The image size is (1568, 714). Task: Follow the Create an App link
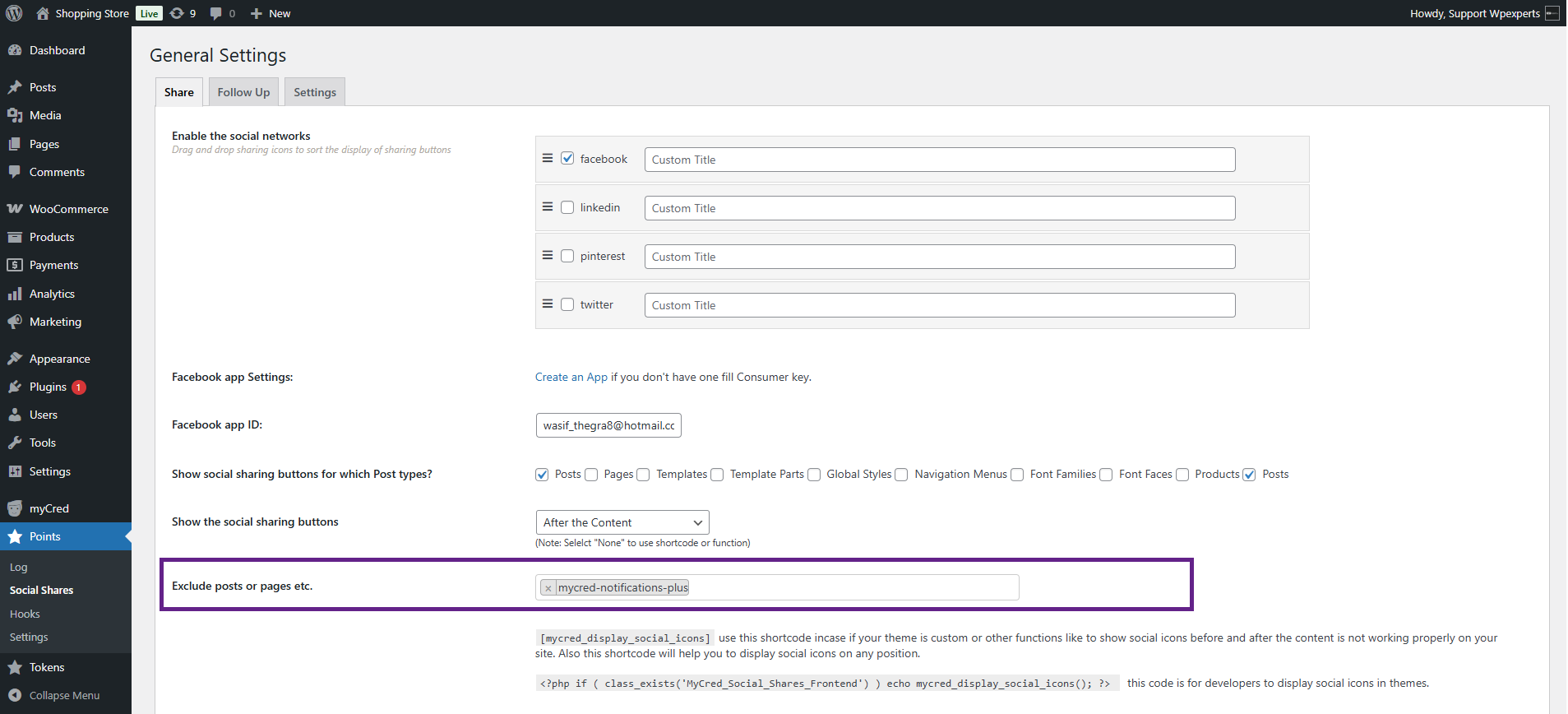[x=571, y=377]
